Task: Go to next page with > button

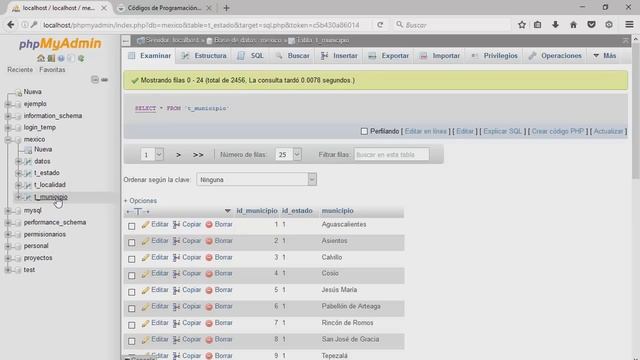Action: (178, 155)
